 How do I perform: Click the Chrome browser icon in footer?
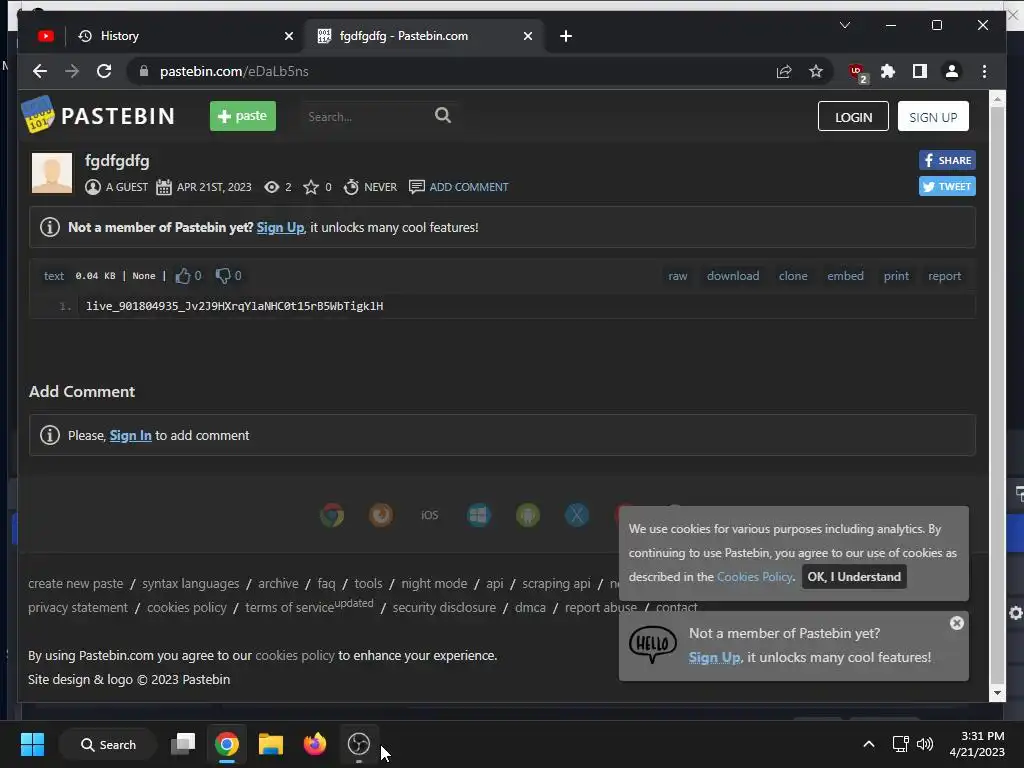tap(332, 515)
